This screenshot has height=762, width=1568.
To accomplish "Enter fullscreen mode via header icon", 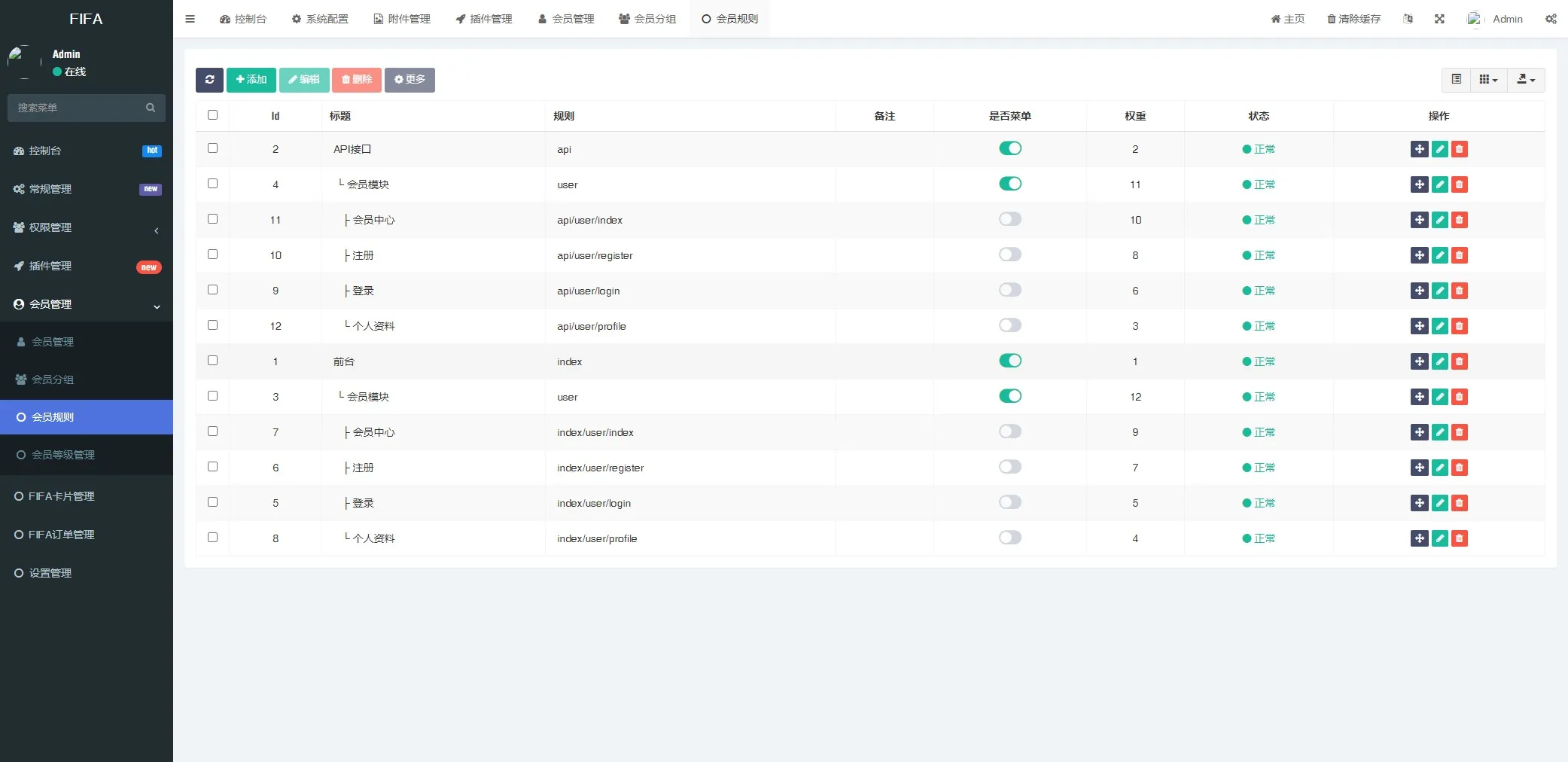I will 1439,19.
